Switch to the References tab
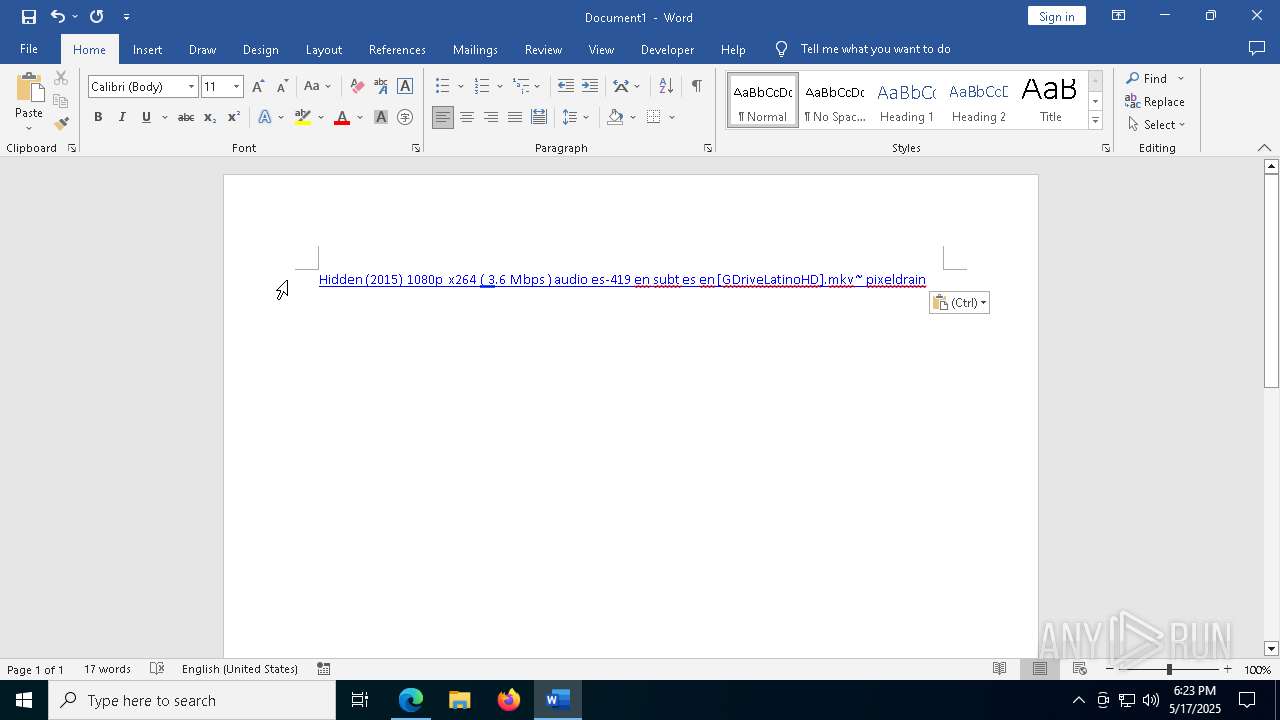 tap(397, 49)
